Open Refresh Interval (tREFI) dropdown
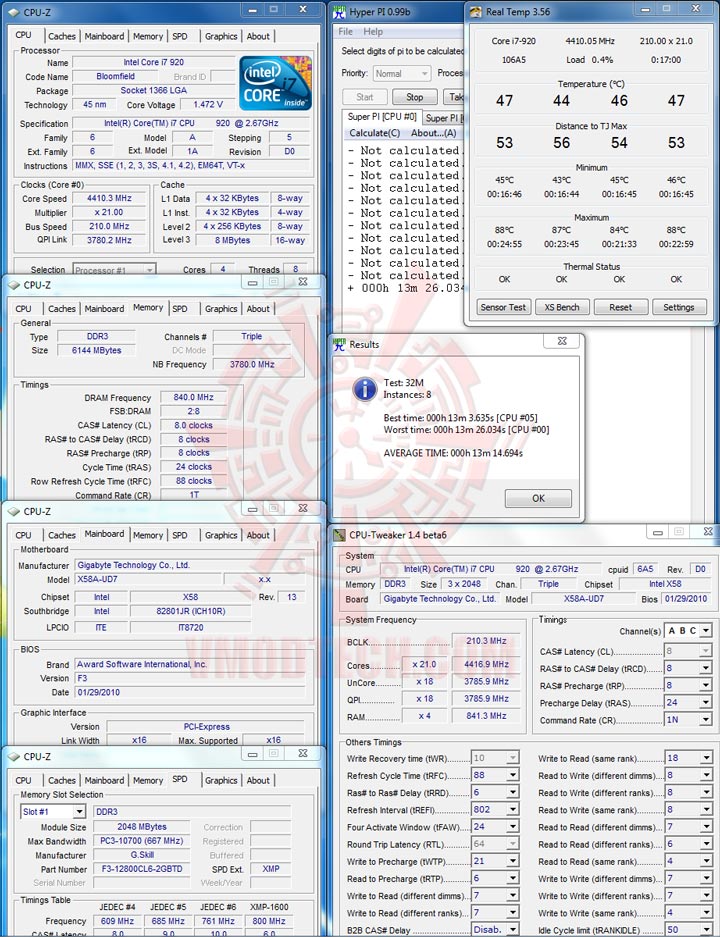 [513, 810]
